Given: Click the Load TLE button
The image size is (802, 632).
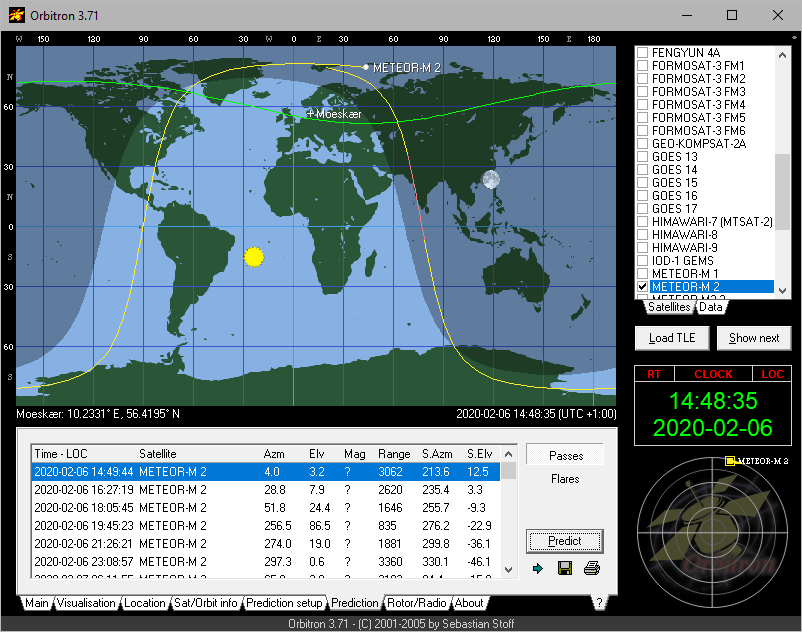Looking at the screenshot, I should tap(672, 338).
